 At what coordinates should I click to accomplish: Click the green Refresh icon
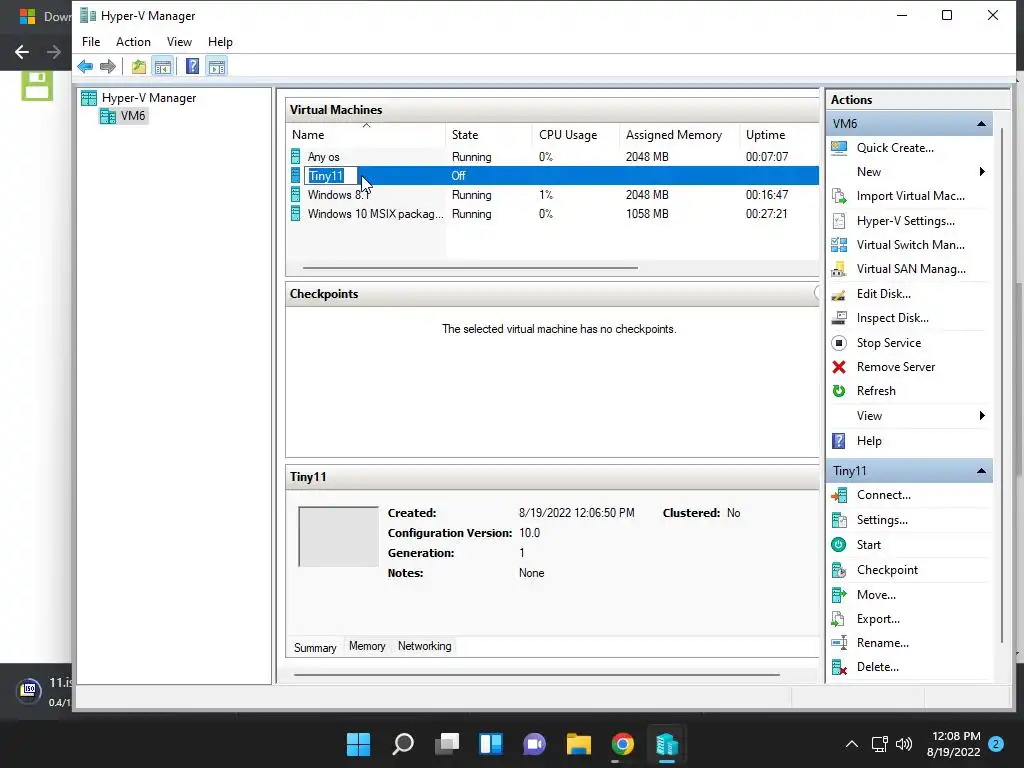pyautogui.click(x=839, y=391)
